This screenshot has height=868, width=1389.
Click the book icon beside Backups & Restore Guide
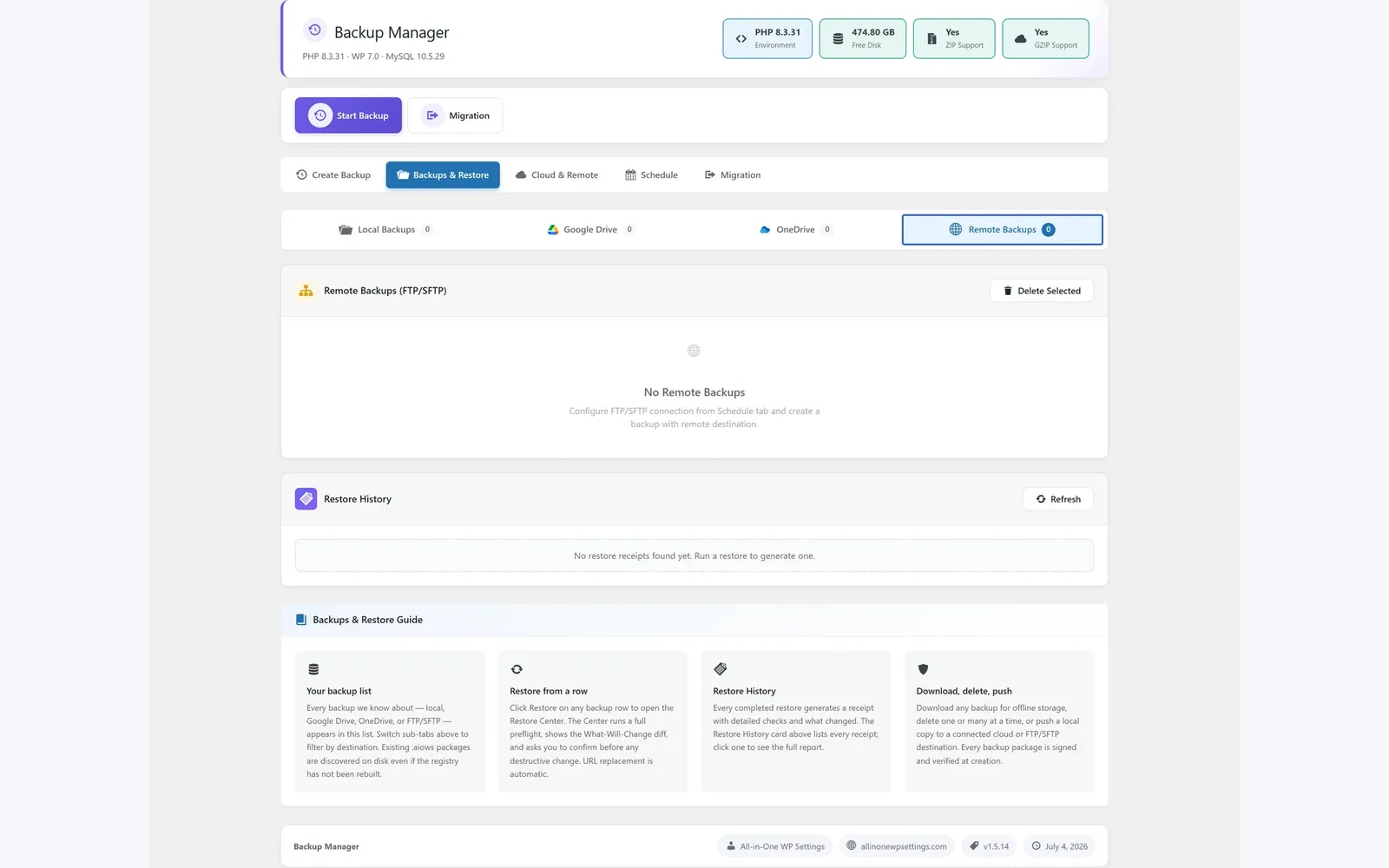(301, 620)
